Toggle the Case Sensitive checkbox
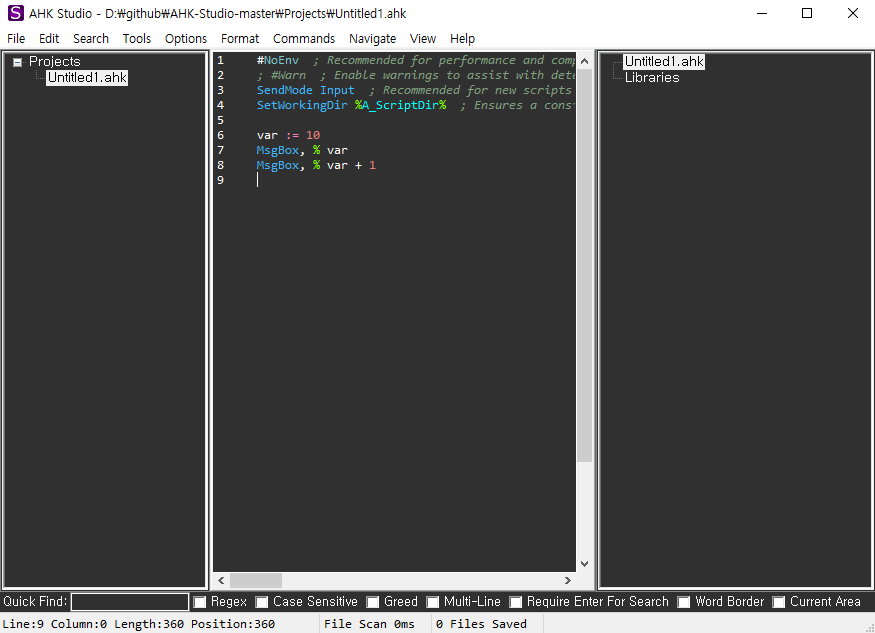Viewport: 875px width, 633px height. click(262, 602)
